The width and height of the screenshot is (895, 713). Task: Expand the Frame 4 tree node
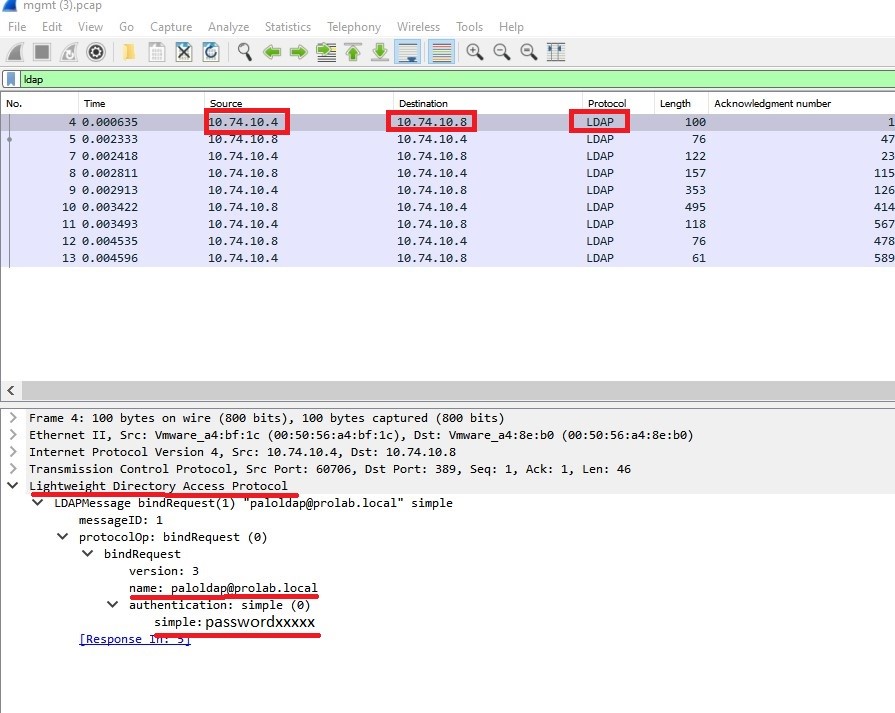pyautogui.click(x=12, y=418)
